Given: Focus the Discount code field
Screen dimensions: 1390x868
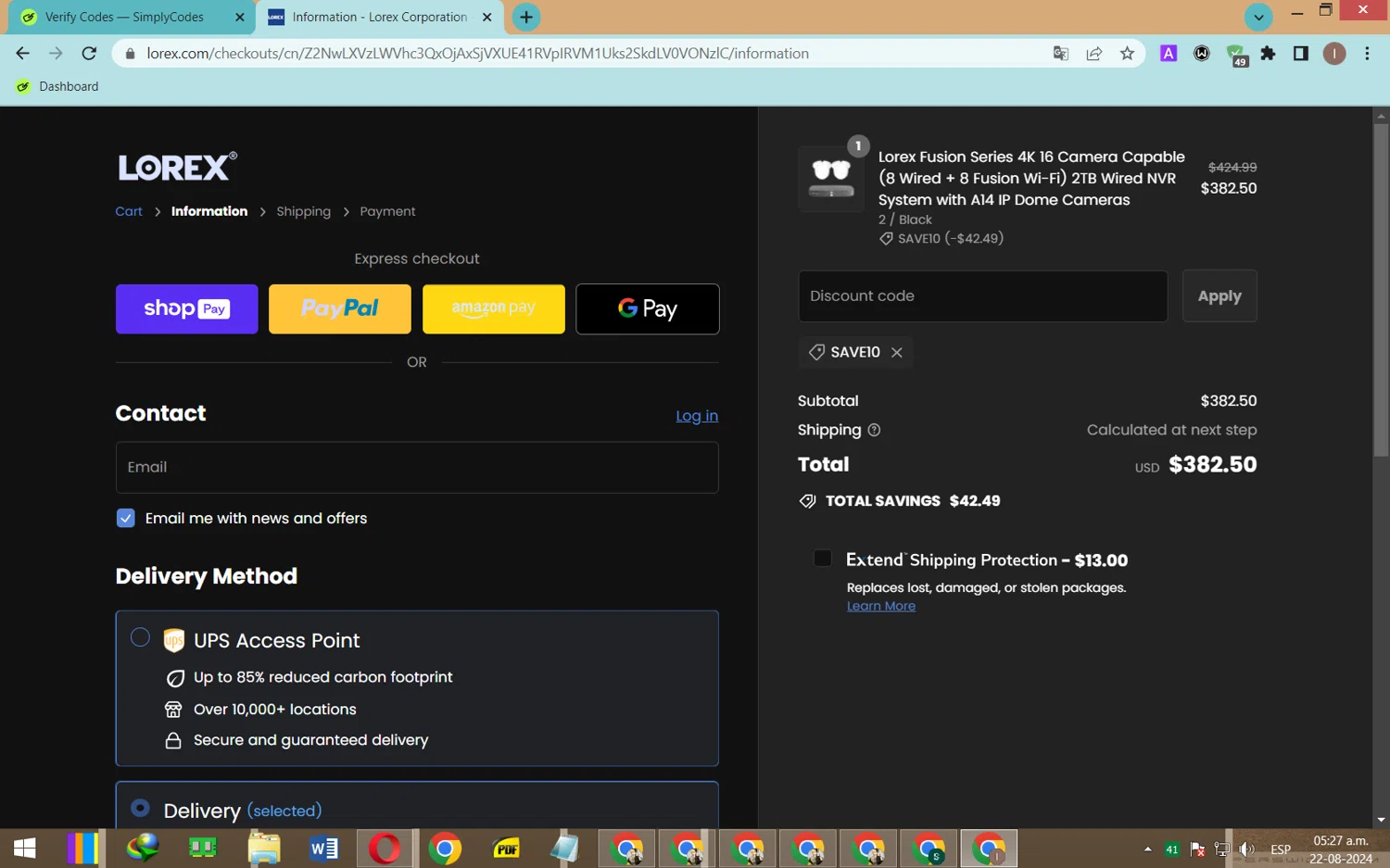Looking at the screenshot, I should coord(983,296).
